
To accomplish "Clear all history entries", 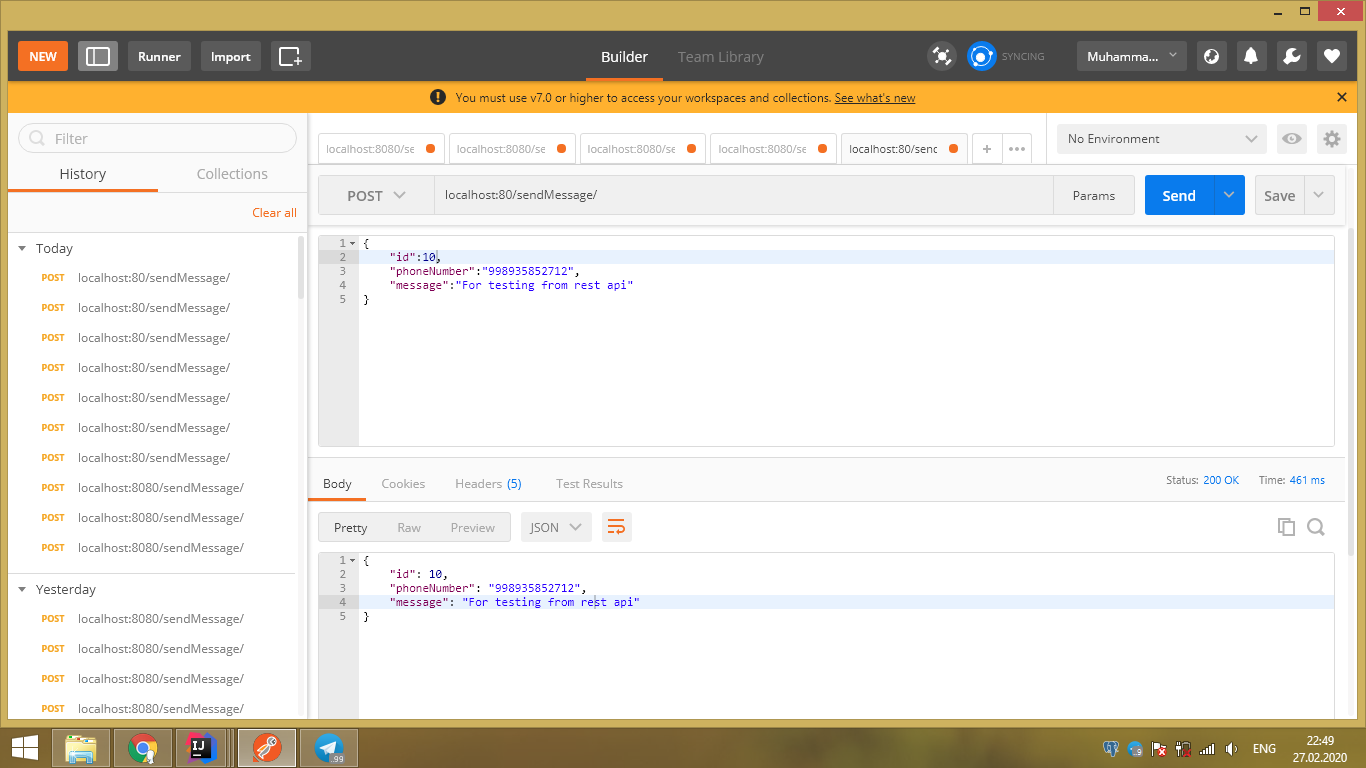I will point(274,212).
